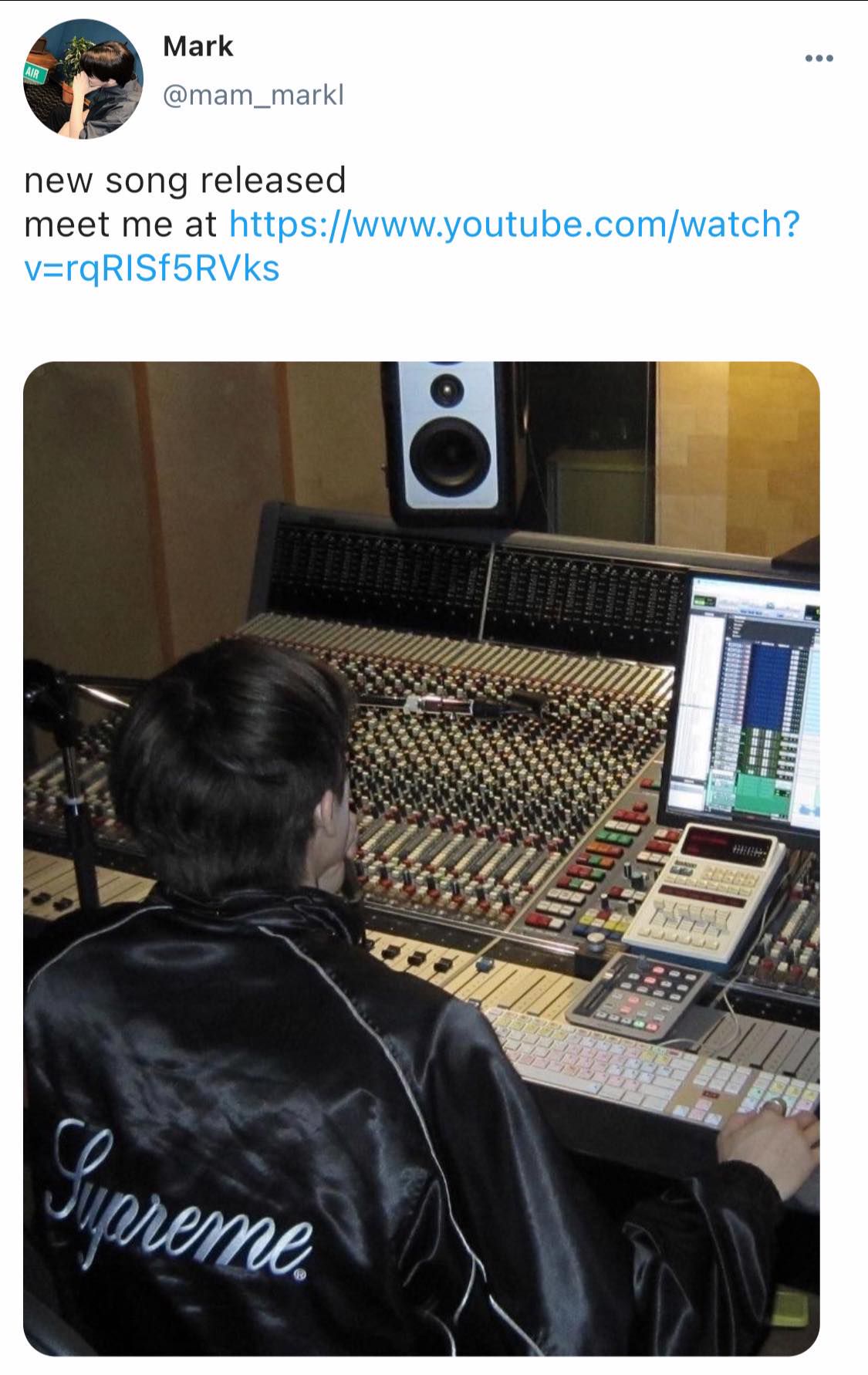The height and width of the screenshot is (1375, 868).
Task: Open the @mam_markl handle profile
Action: (x=253, y=96)
